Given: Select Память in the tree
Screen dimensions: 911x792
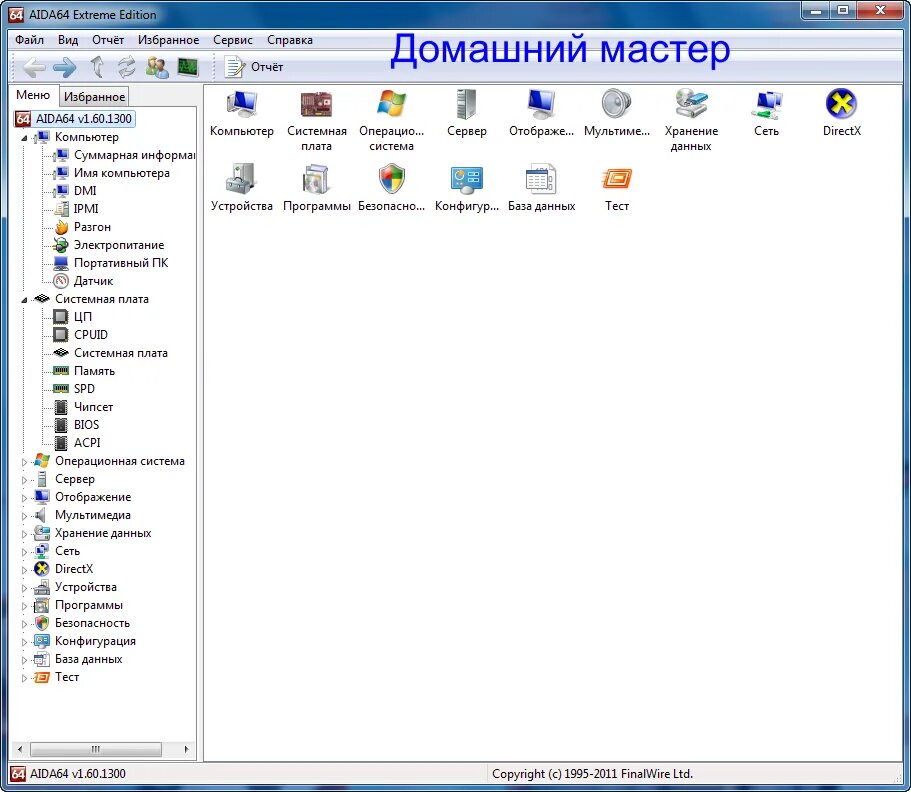Looking at the screenshot, I should pyautogui.click(x=94, y=371).
